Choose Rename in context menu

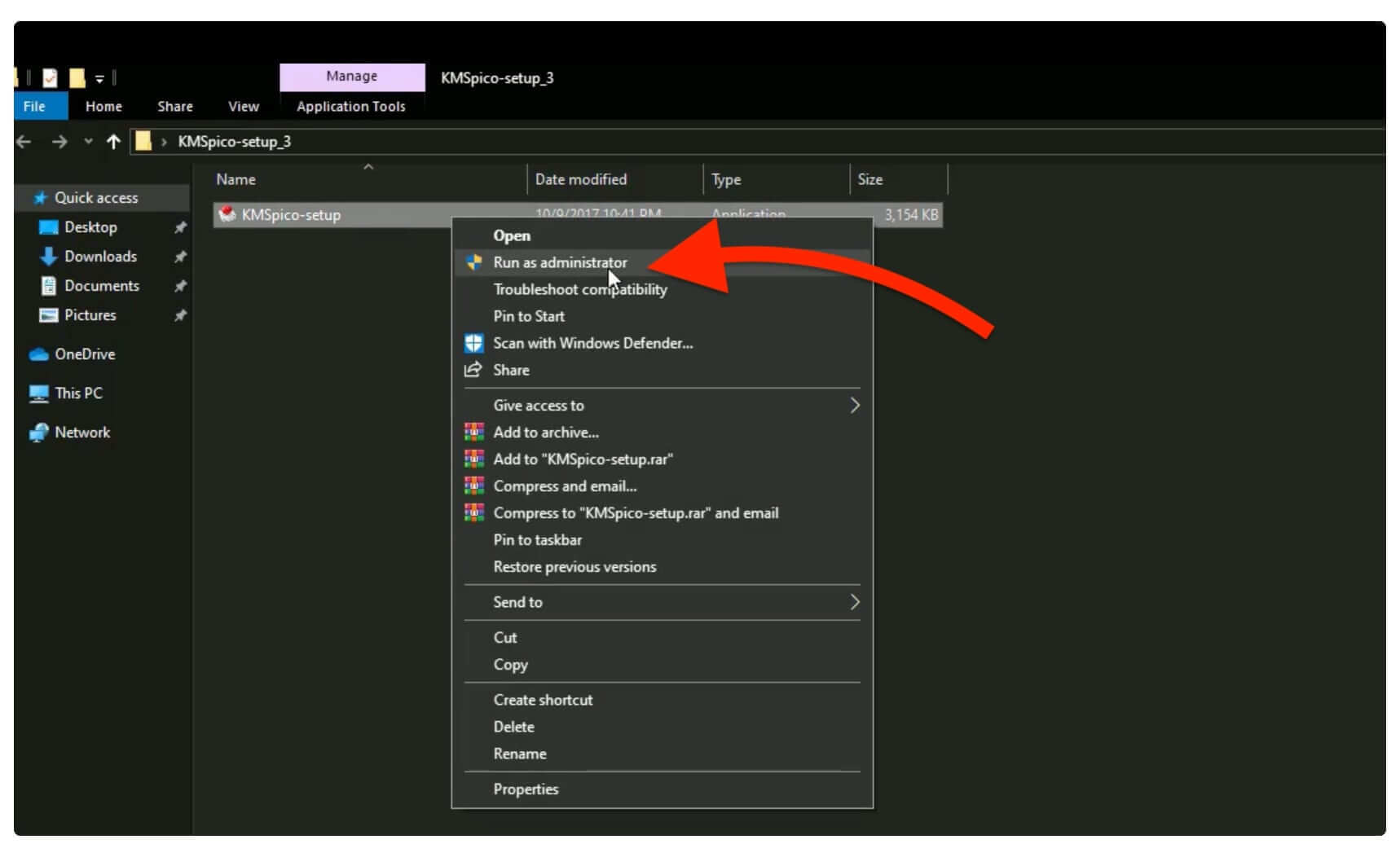point(662,754)
